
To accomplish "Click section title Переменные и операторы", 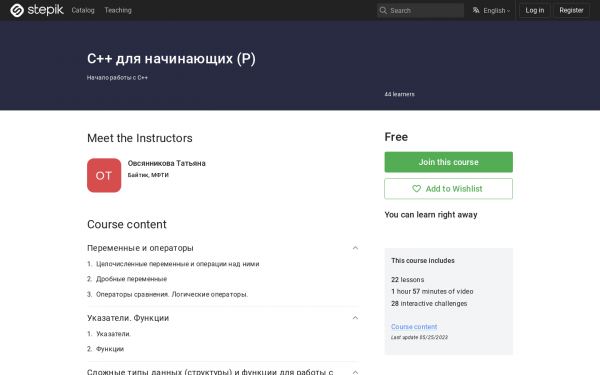I will point(140,248).
